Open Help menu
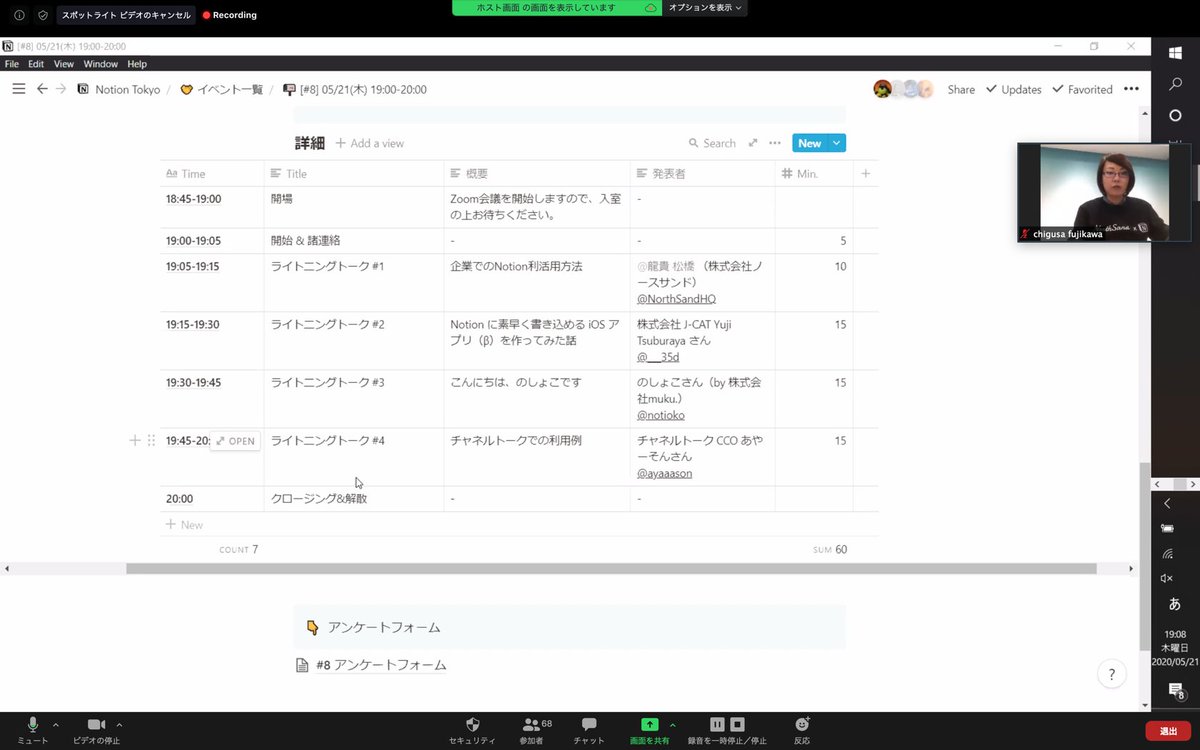Screen dimensions: 1200x750 click(x=137, y=64)
